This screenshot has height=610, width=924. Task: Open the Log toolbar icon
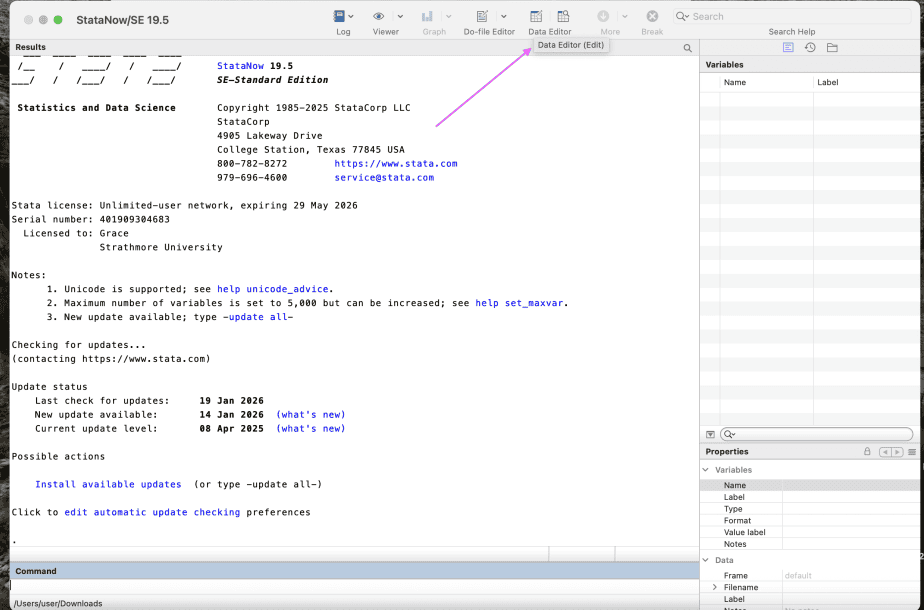(341, 17)
